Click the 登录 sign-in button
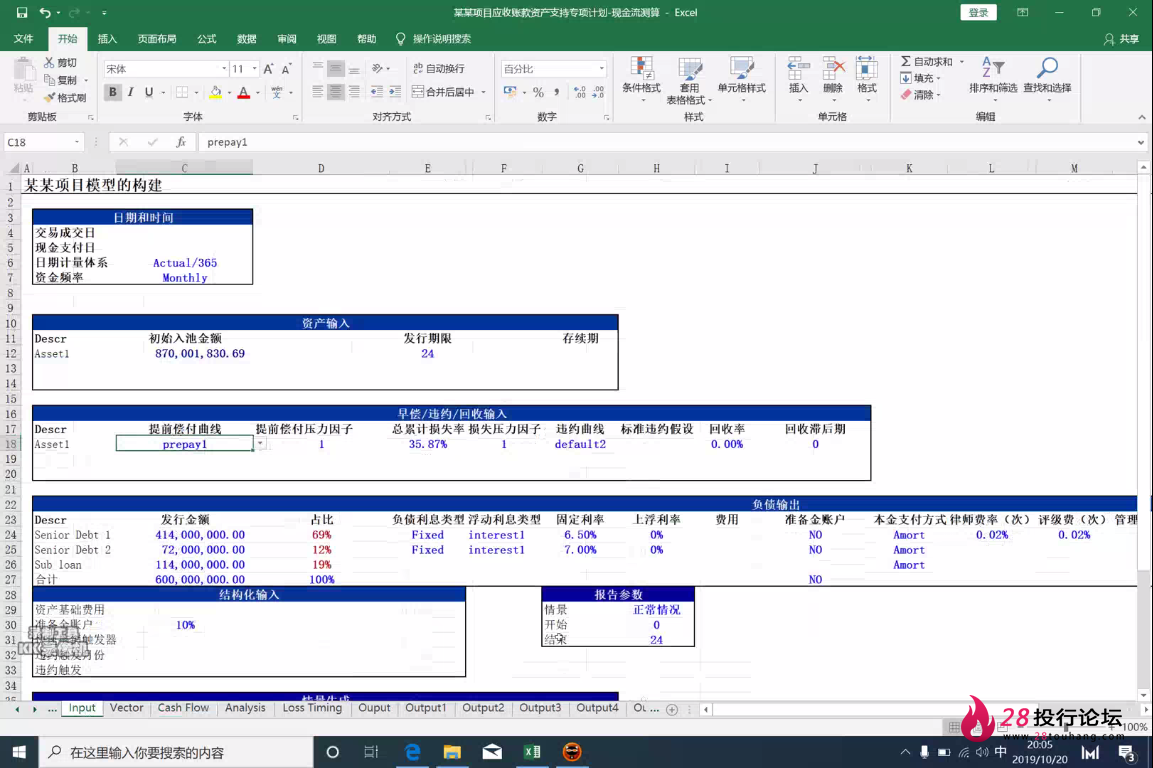 [978, 13]
